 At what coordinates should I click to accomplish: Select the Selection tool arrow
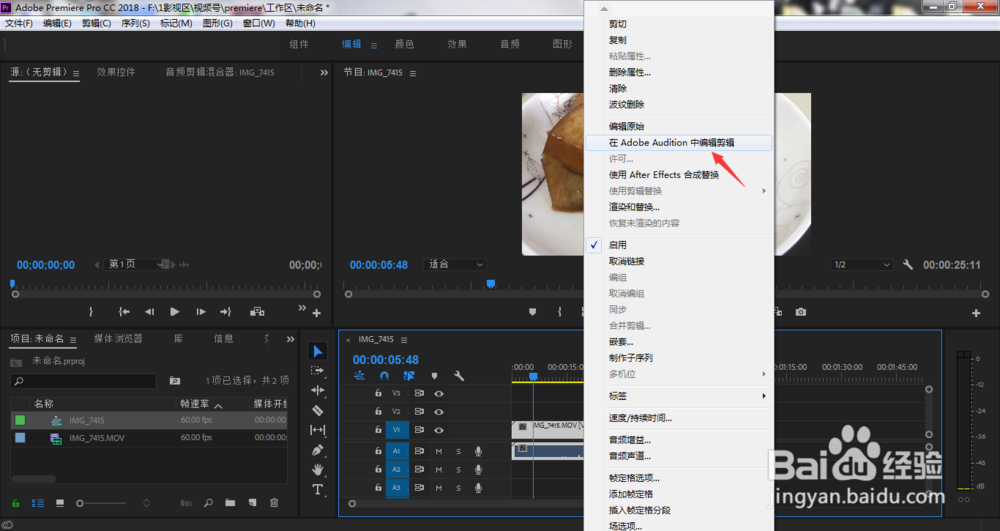[x=318, y=351]
